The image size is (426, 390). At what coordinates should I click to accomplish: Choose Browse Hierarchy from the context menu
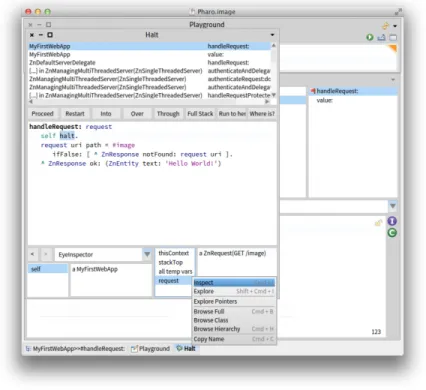click(x=234, y=329)
